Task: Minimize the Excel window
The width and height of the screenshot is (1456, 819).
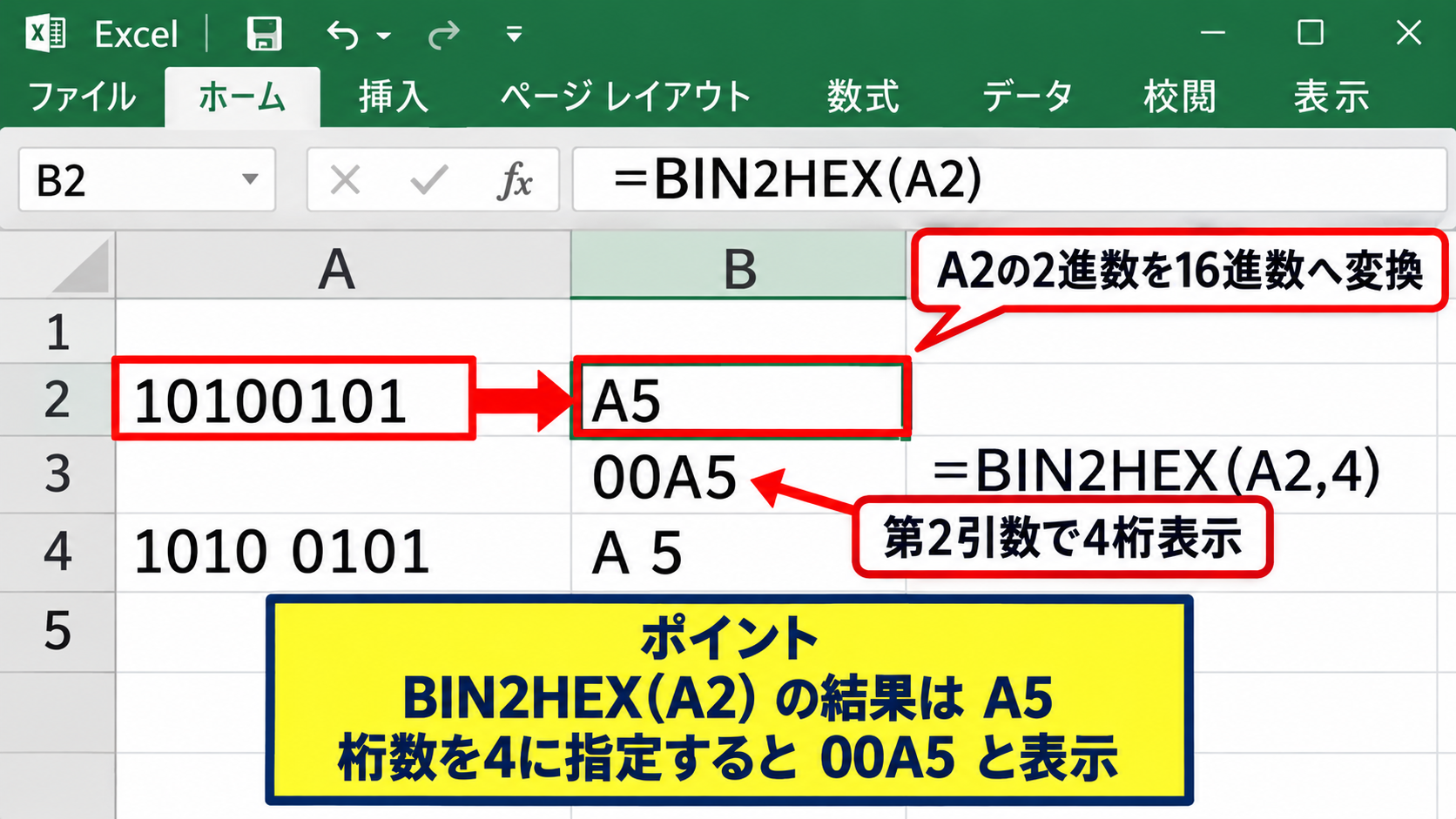Action: (1212, 33)
